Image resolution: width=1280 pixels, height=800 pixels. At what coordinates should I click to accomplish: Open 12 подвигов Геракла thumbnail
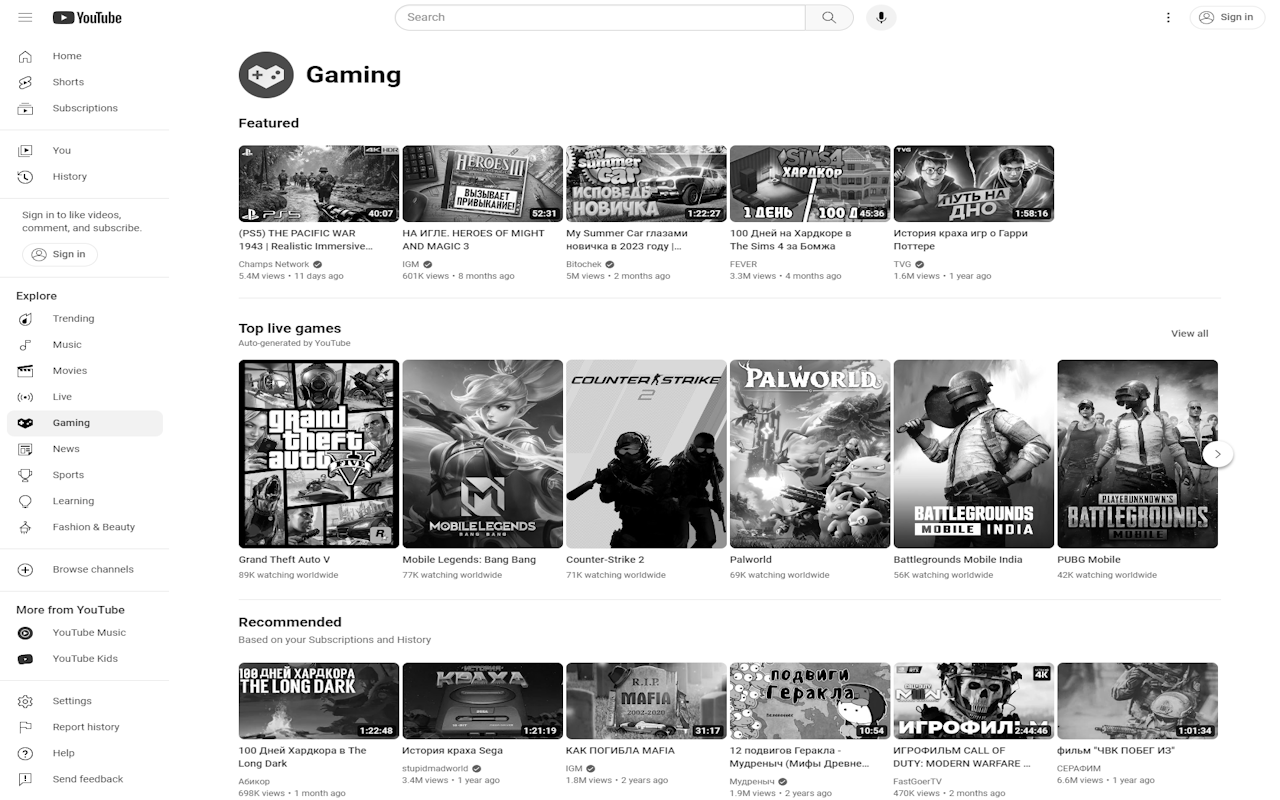pos(810,701)
